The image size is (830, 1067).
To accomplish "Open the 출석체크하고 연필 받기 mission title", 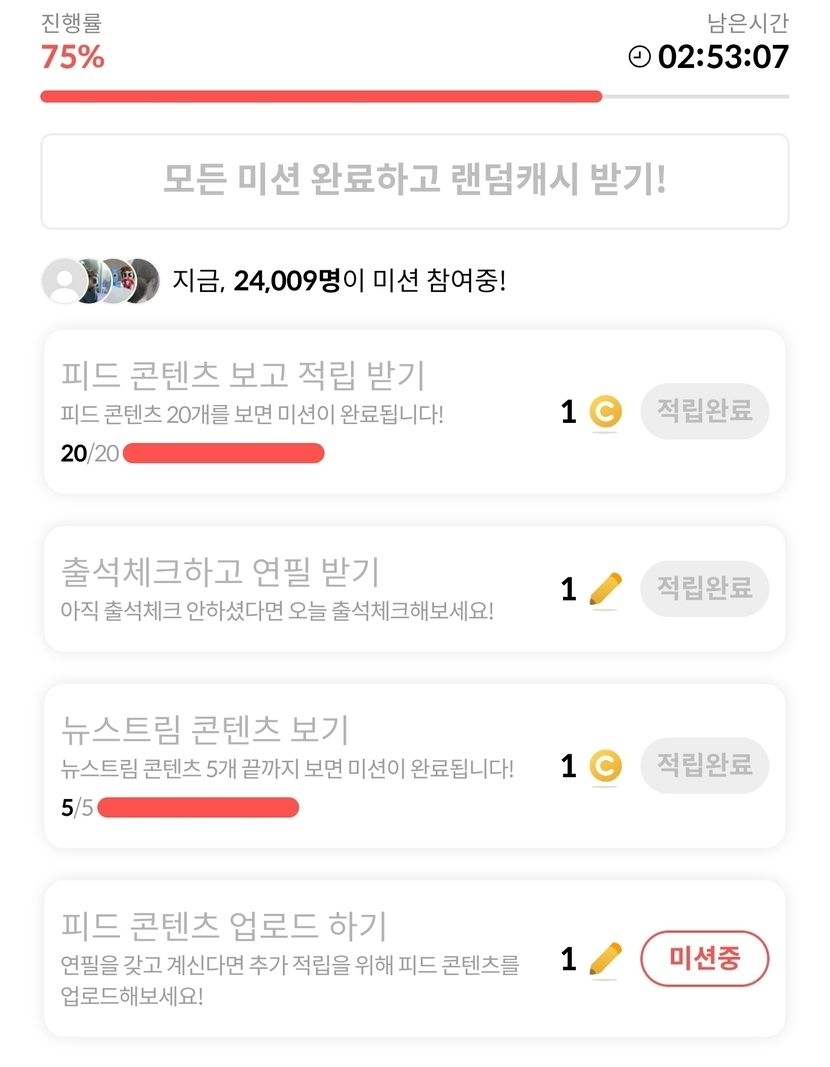I will pos(220,571).
